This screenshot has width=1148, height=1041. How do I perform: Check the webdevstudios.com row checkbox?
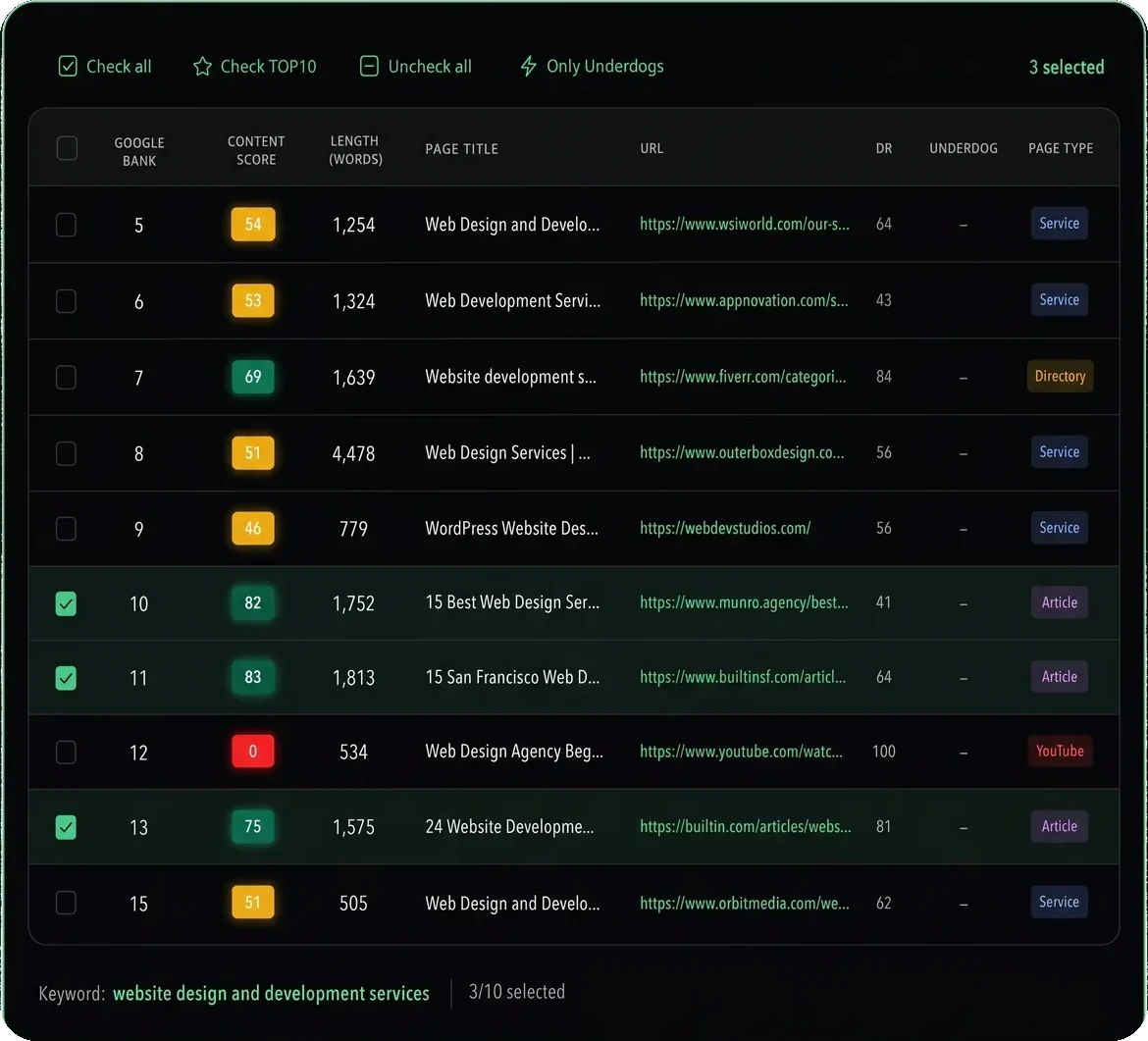coord(66,529)
